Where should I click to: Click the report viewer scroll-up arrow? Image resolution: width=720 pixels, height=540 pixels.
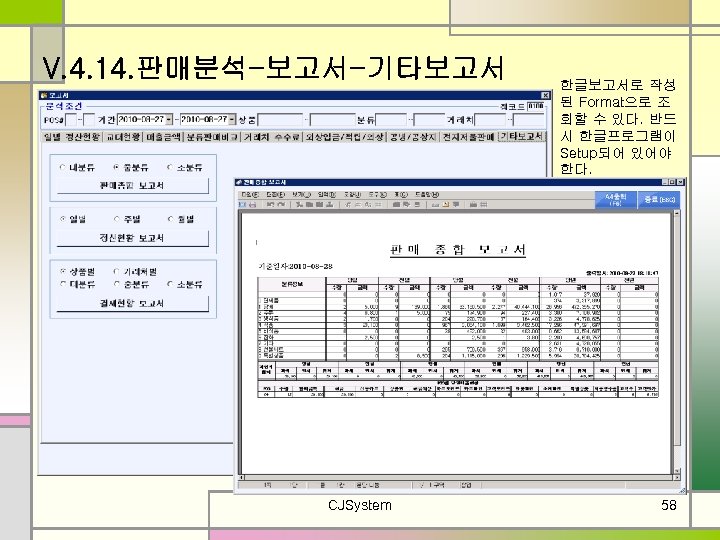coord(676,214)
